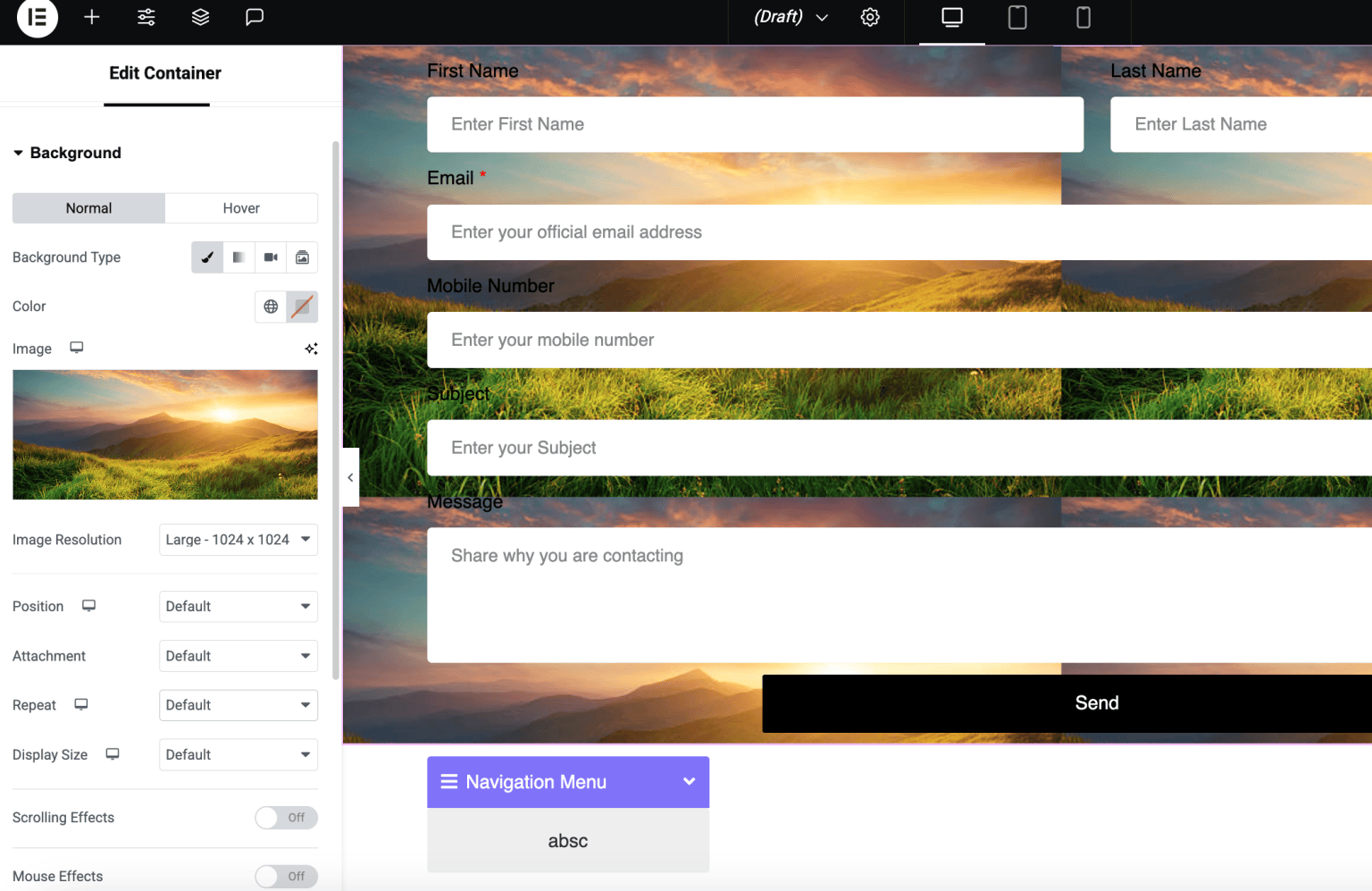Enable Scrolling Effects
Screen dimensions: 1372x891
[x=286, y=817]
